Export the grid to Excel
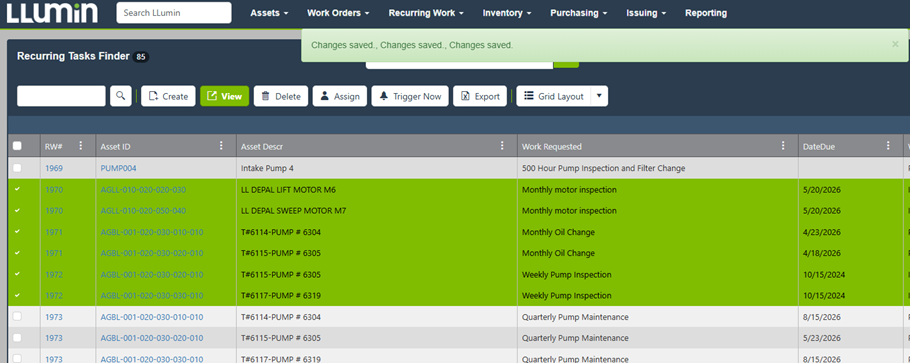The height and width of the screenshot is (363, 910). pos(480,96)
